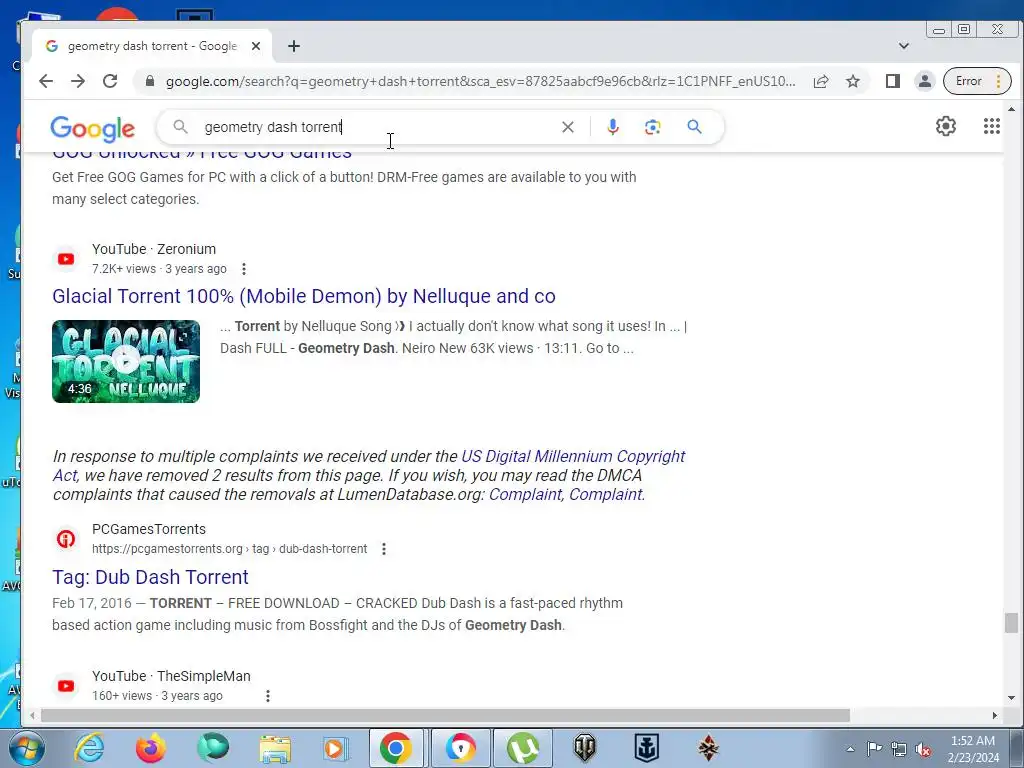The height and width of the screenshot is (768, 1024).
Task: Launch Firefox from taskbar
Action: pos(151,748)
